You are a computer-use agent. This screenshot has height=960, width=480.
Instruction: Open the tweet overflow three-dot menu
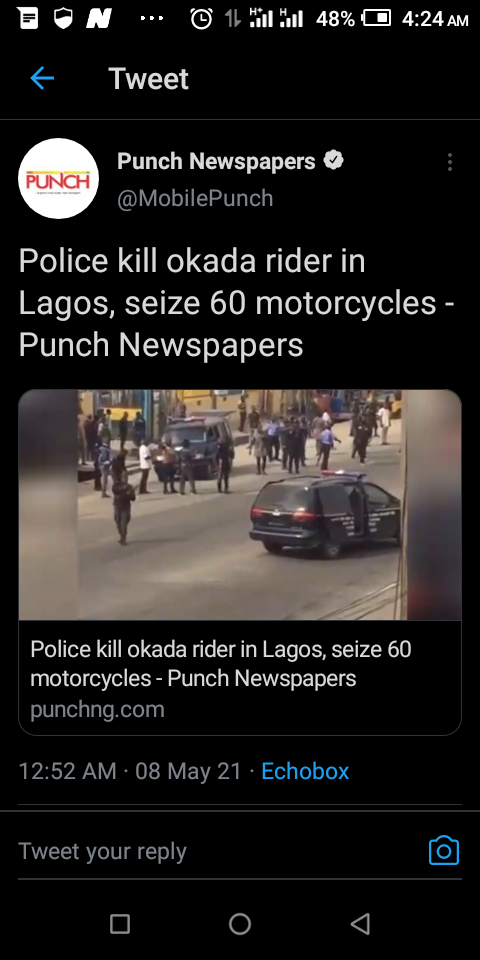click(x=450, y=162)
